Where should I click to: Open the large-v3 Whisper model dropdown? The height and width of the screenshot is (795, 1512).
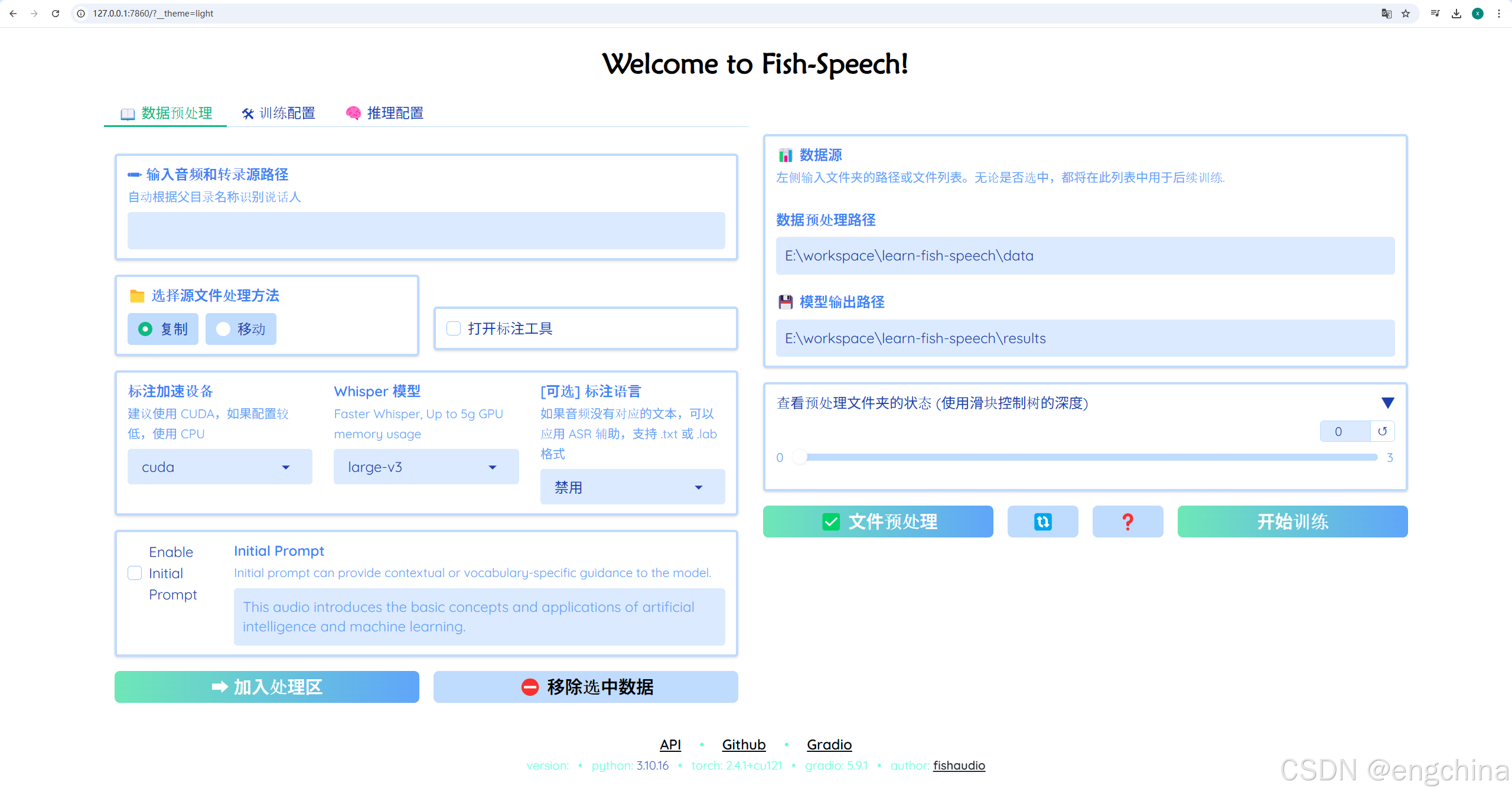pos(426,467)
